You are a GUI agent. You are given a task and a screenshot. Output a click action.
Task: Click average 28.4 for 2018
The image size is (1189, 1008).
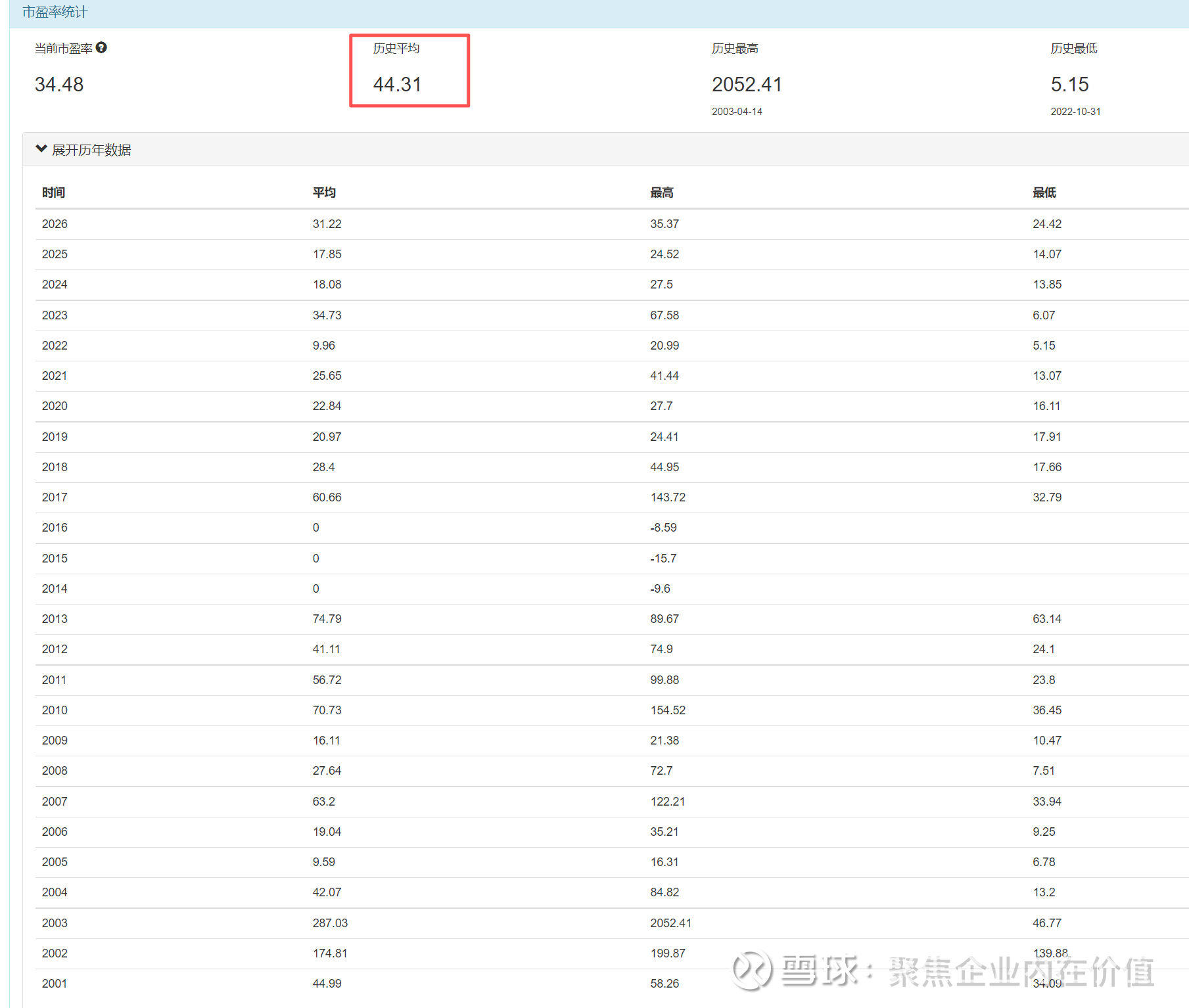(324, 467)
